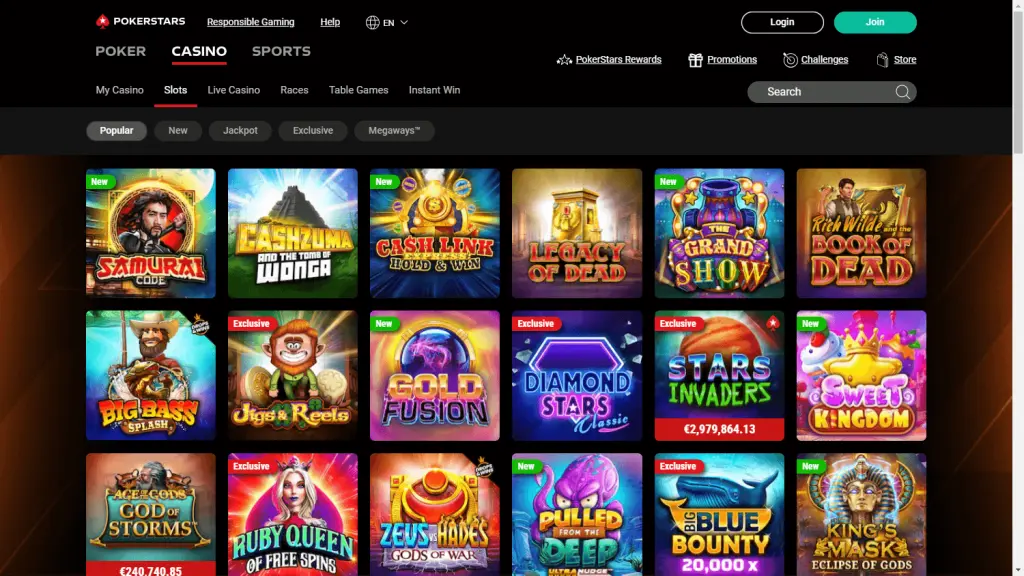Open the Responsible Gaming link

click(251, 22)
